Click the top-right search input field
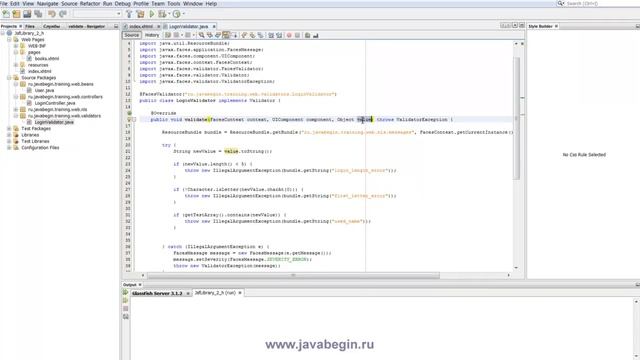Image resolution: width=640 pixels, height=360 pixels. (602, 3)
